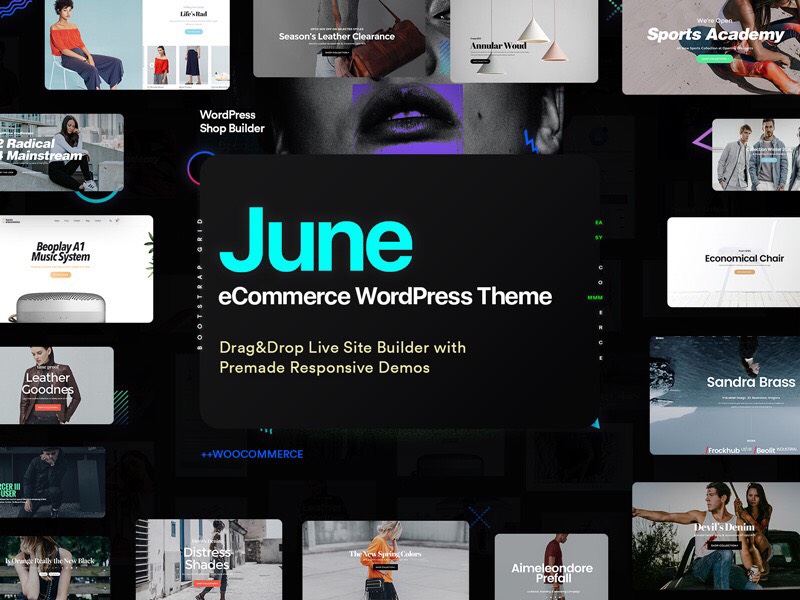Viewport: 800px width, 600px height.
Task: Click the large June title
Action: tap(315, 240)
